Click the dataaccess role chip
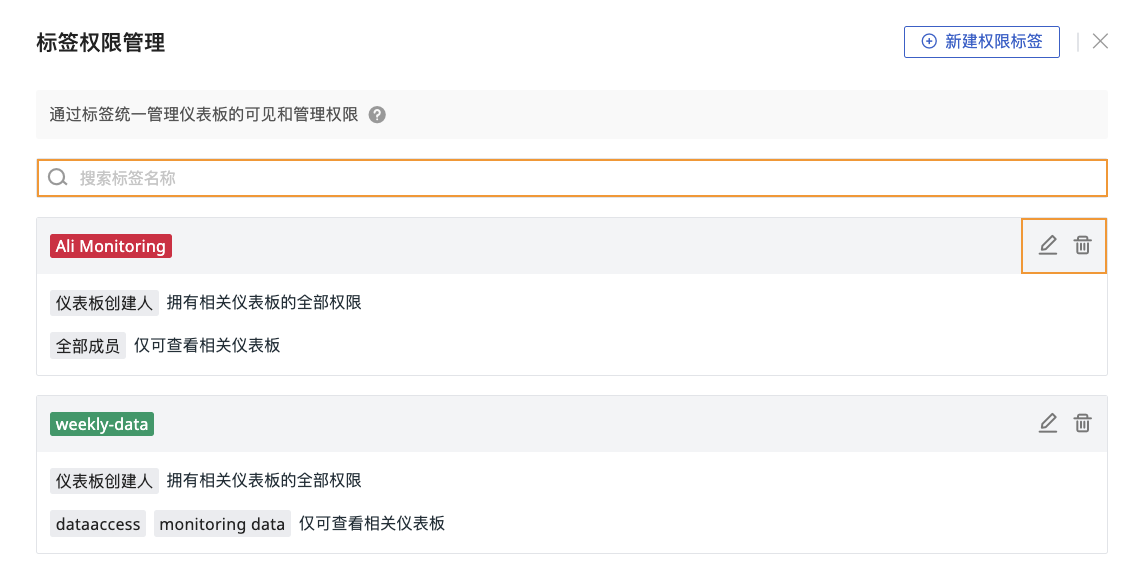1142x580 pixels. [x=98, y=524]
